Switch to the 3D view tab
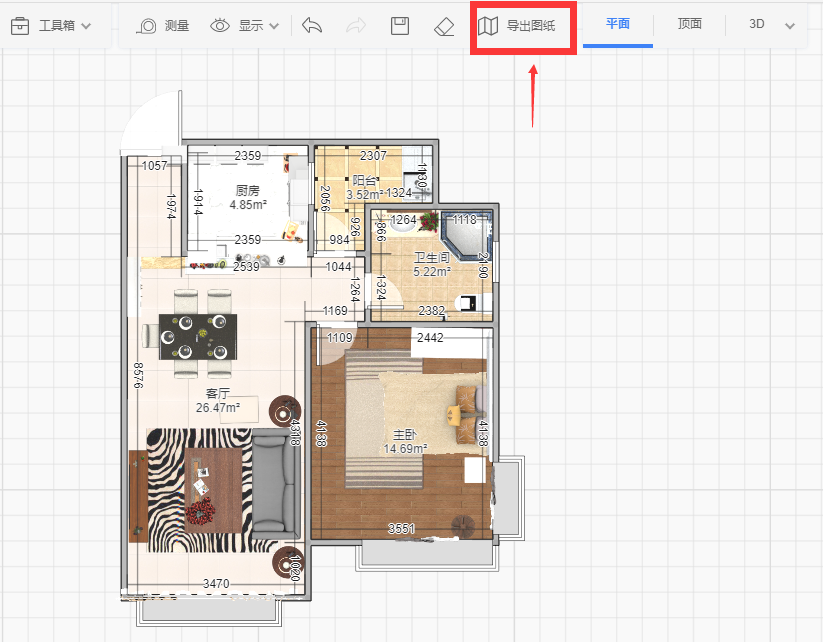This screenshot has width=823, height=642. 756,24
